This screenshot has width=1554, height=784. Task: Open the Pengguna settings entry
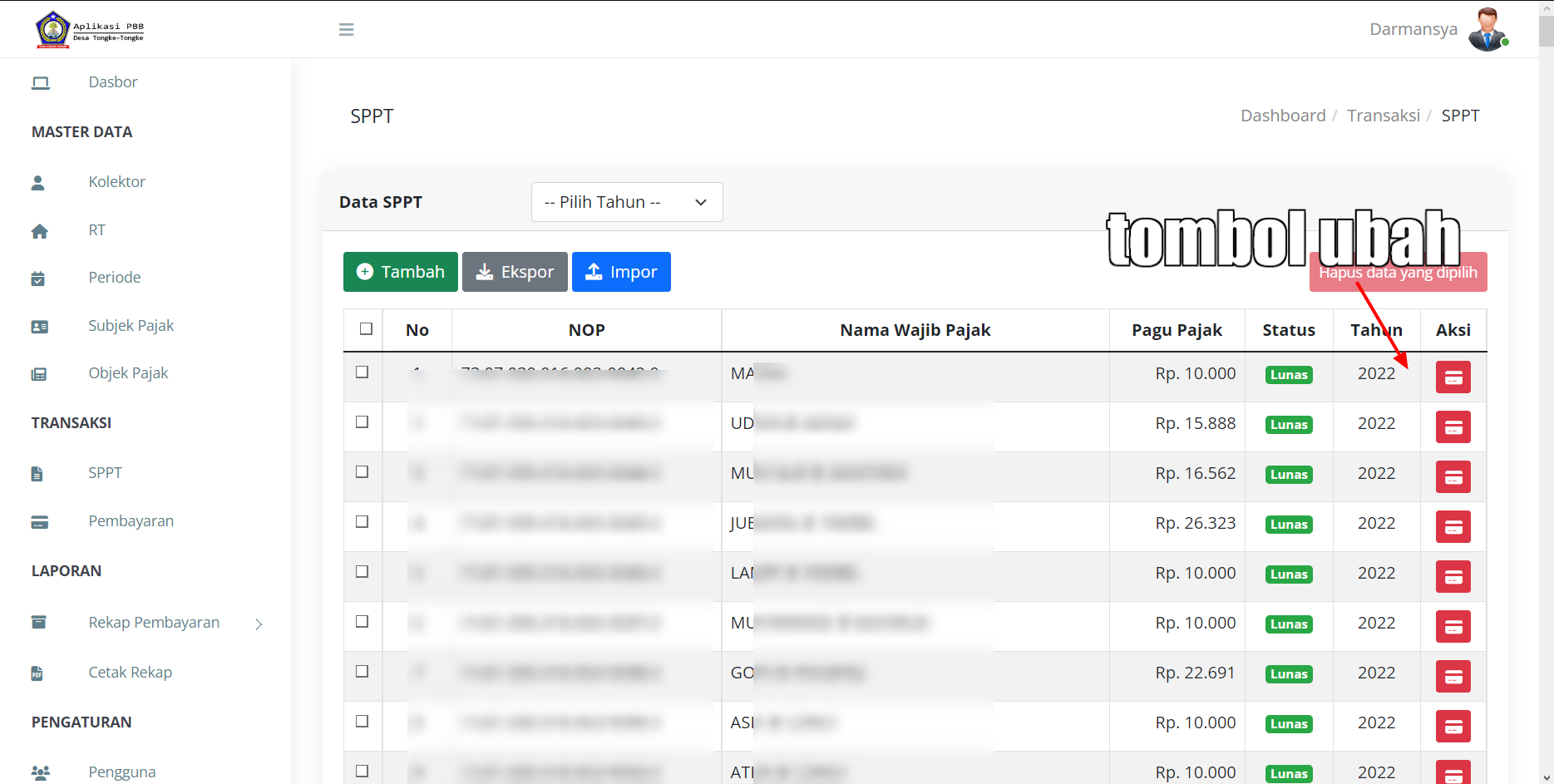click(121, 772)
